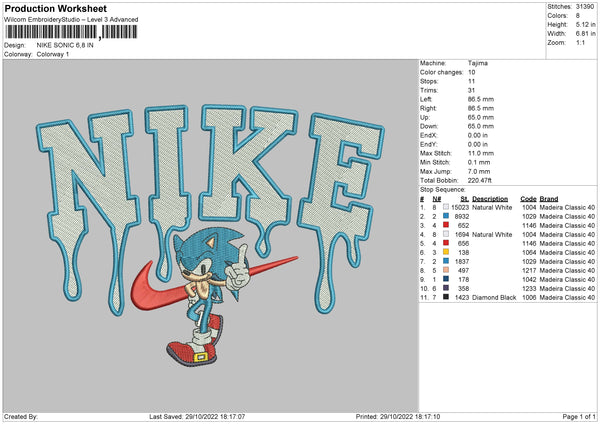Select the Machine value 'Tajima'

click(x=478, y=63)
